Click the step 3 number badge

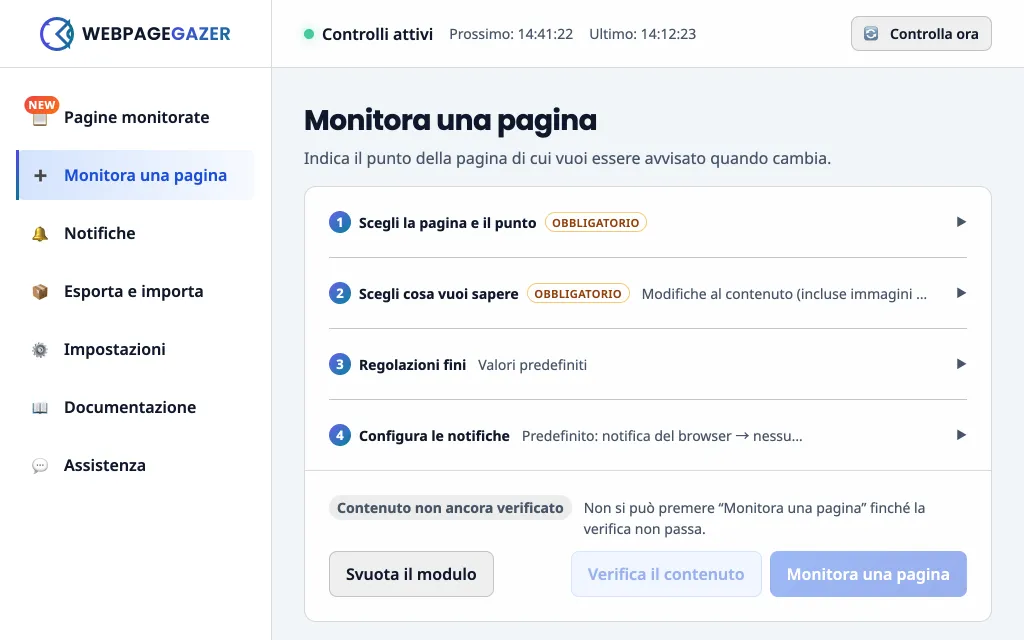[340, 364]
